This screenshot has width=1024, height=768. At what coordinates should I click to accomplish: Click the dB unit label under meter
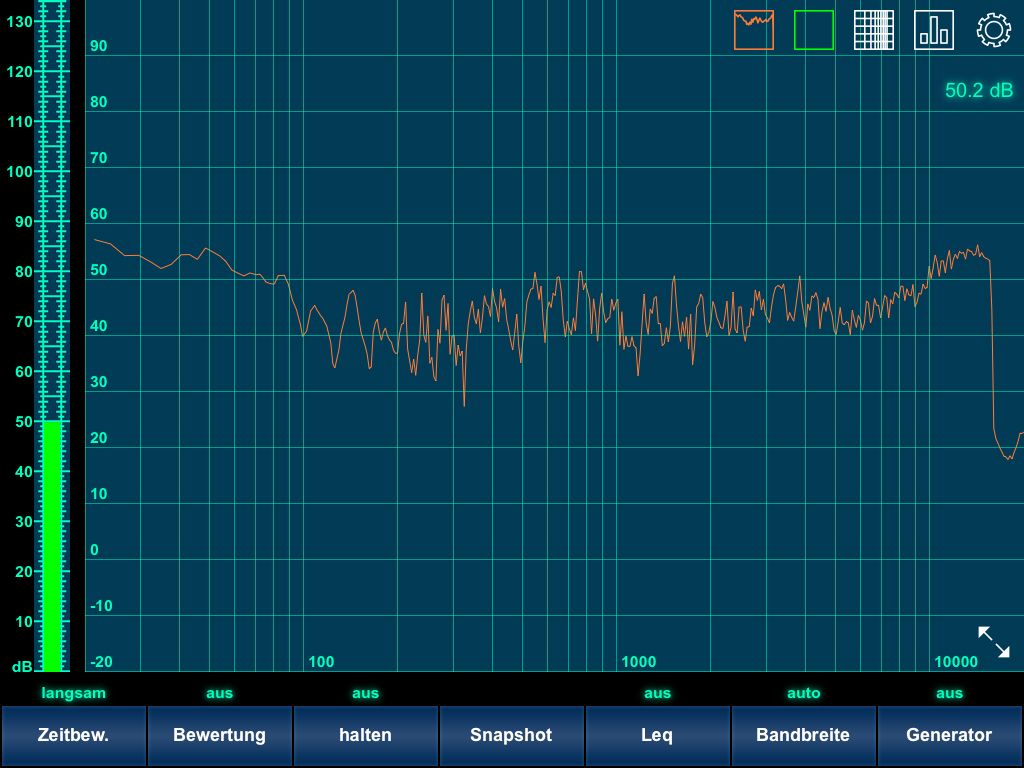pyautogui.click(x=22, y=666)
